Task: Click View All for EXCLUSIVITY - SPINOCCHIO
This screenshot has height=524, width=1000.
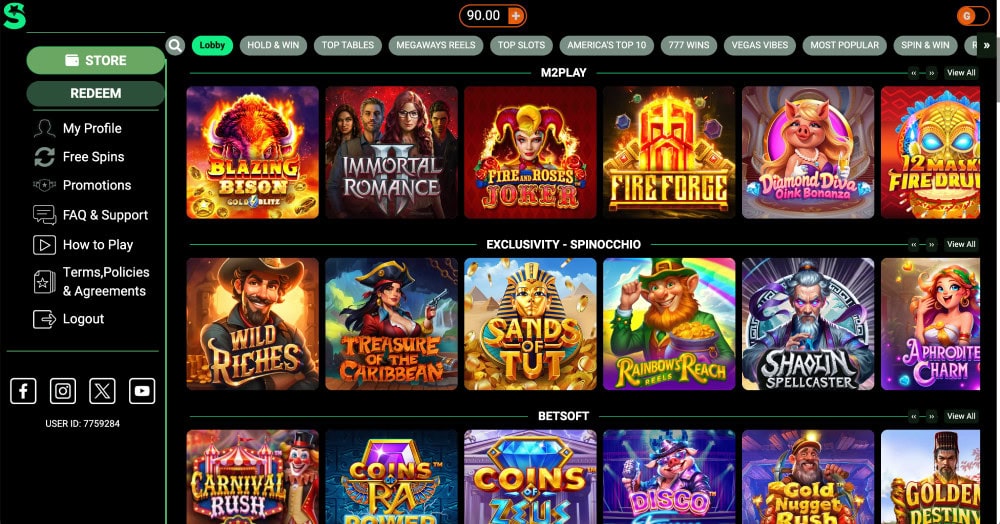Action: point(961,245)
